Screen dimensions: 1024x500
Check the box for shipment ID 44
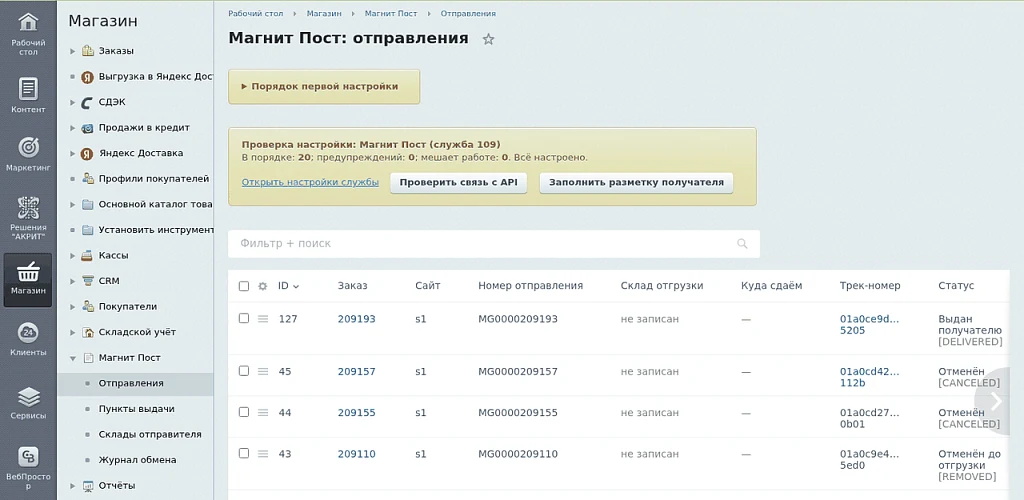pyautogui.click(x=244, y=412)
